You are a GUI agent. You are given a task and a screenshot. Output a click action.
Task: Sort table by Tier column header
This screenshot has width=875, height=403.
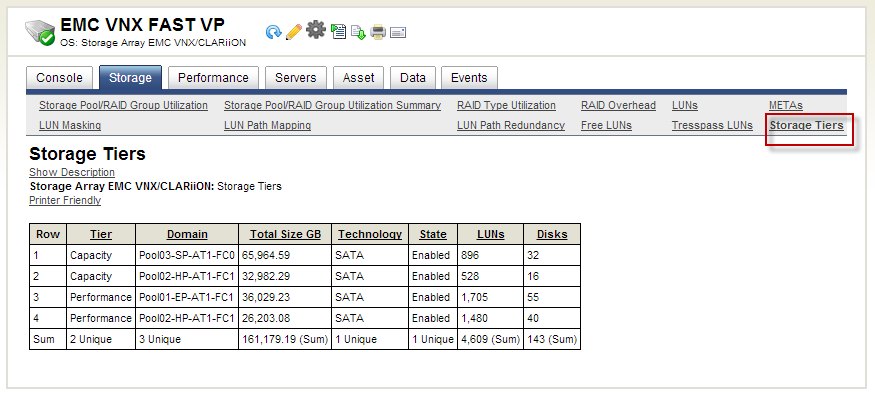click(x=101, y=234)
